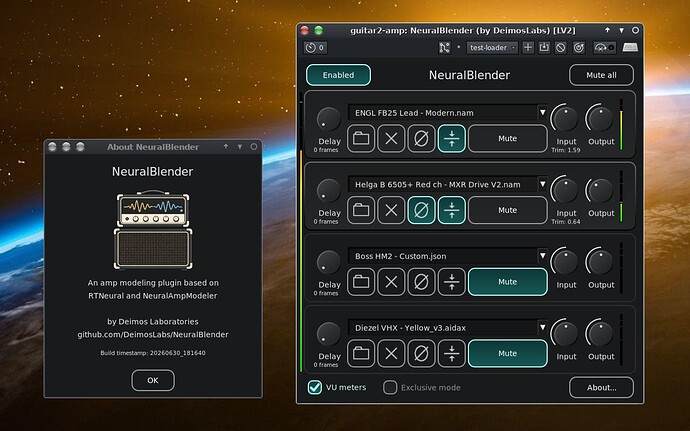690x431 pixels.
Task: Click the ENGL FB25 Lead - Modern.nam field
Action: [x=442, y=113]
